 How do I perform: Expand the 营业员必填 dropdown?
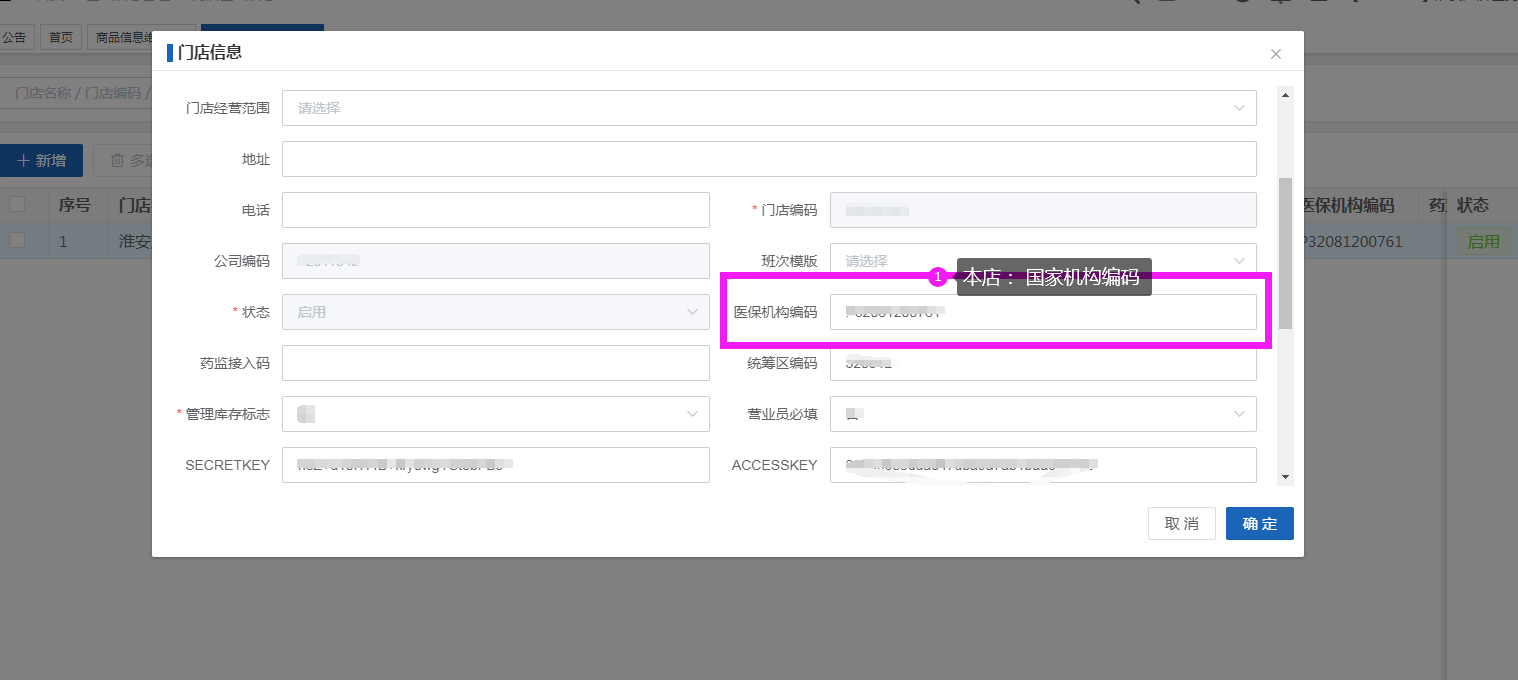(1043, 414)
